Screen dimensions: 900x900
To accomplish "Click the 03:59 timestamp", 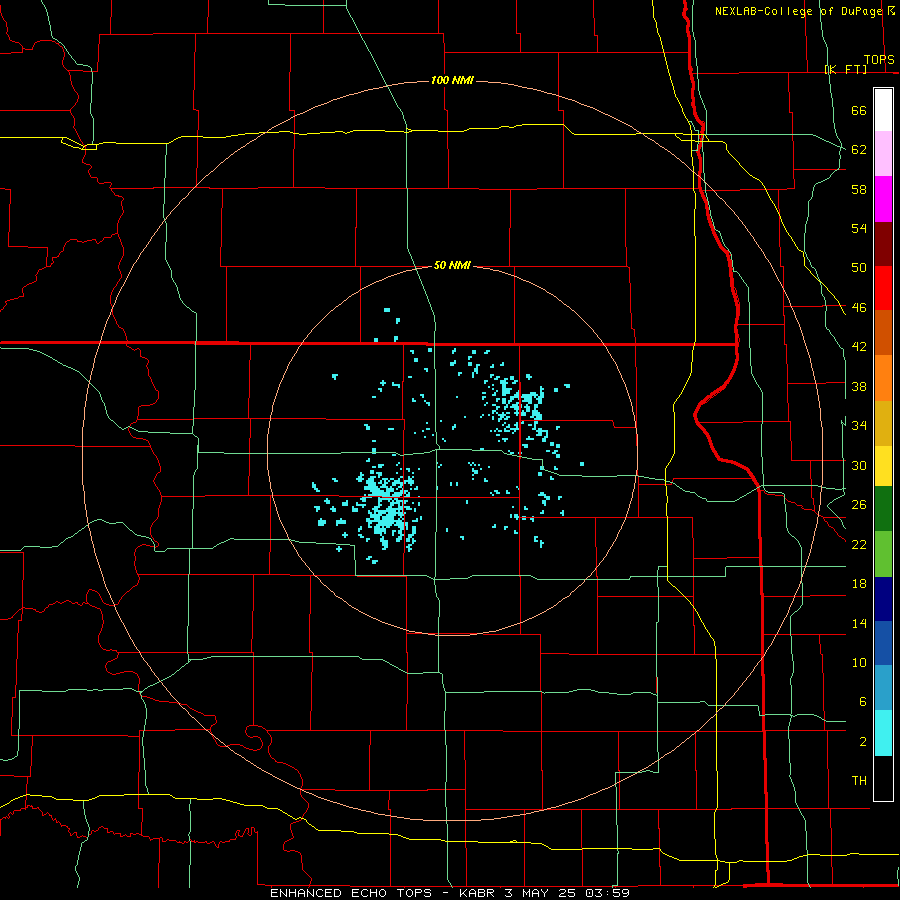I will tap(608, 893).
